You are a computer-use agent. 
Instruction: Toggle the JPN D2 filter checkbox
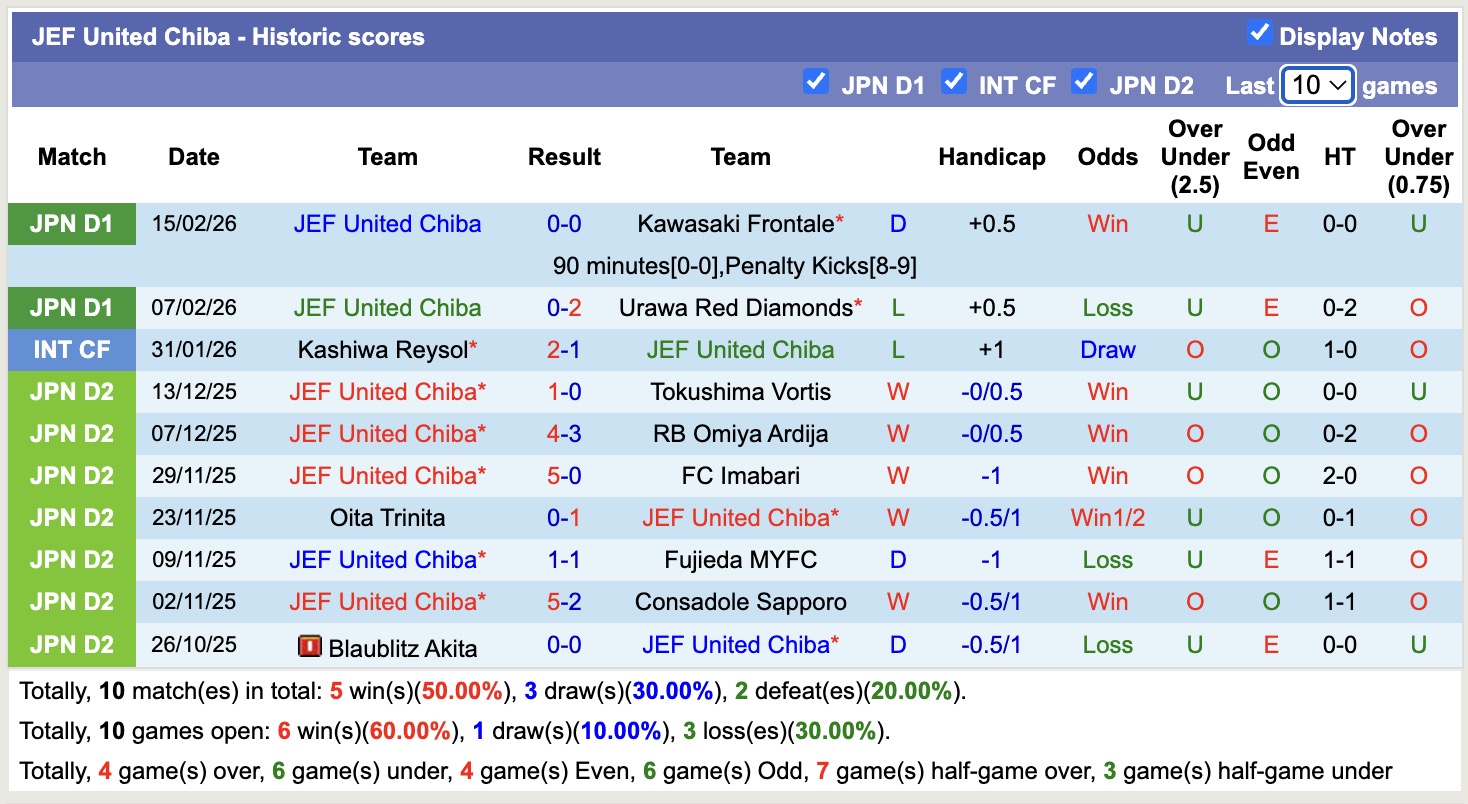pos(1084,84)
